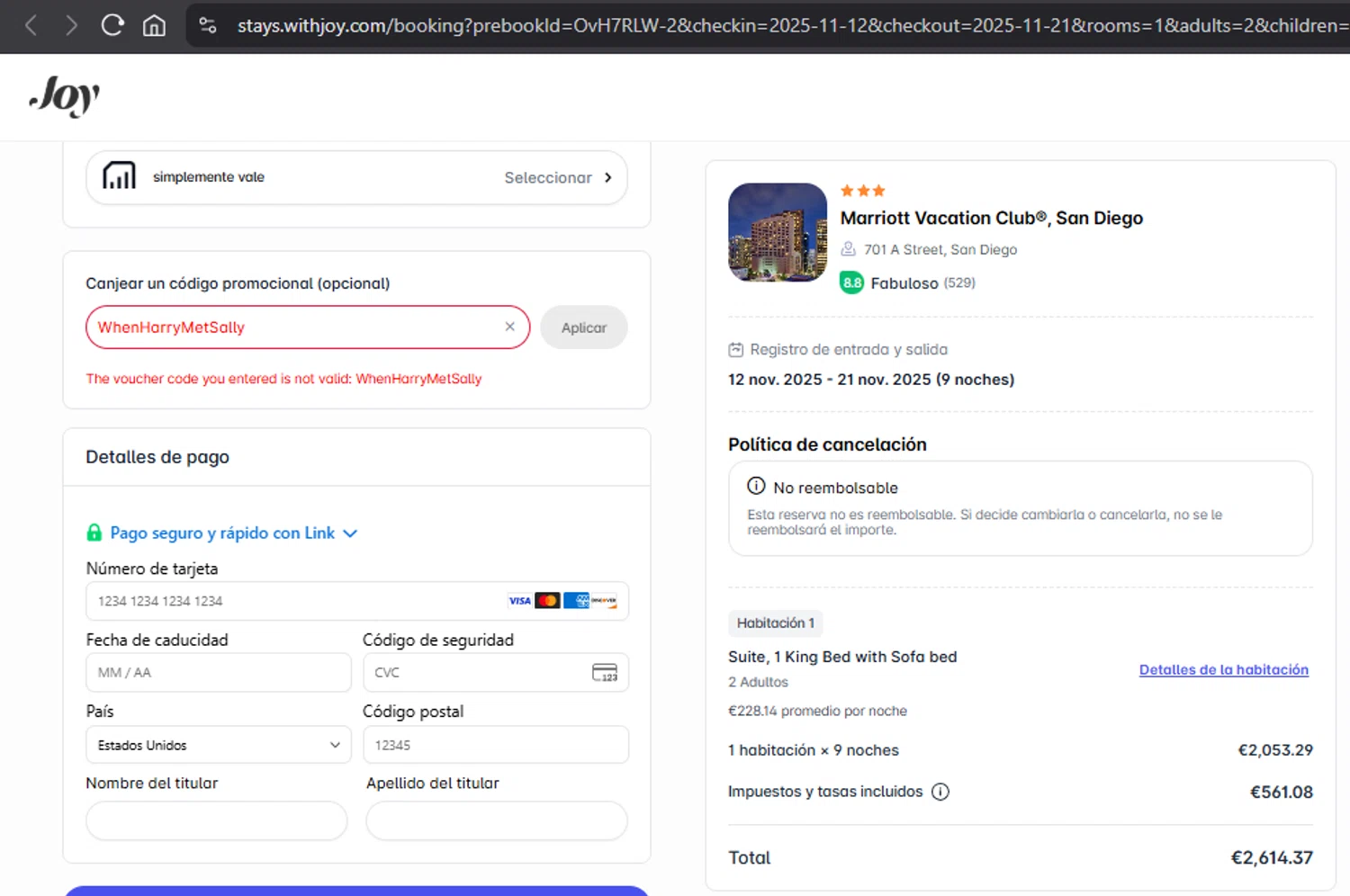Viewport: 1350px width, 896px height.
Task: Focus the Número de tarjeta field
Action: [357, 601]
